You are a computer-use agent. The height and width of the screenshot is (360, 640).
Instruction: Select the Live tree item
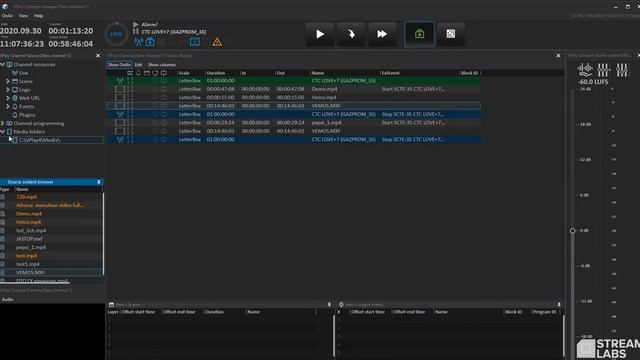[x=24, y=73]
